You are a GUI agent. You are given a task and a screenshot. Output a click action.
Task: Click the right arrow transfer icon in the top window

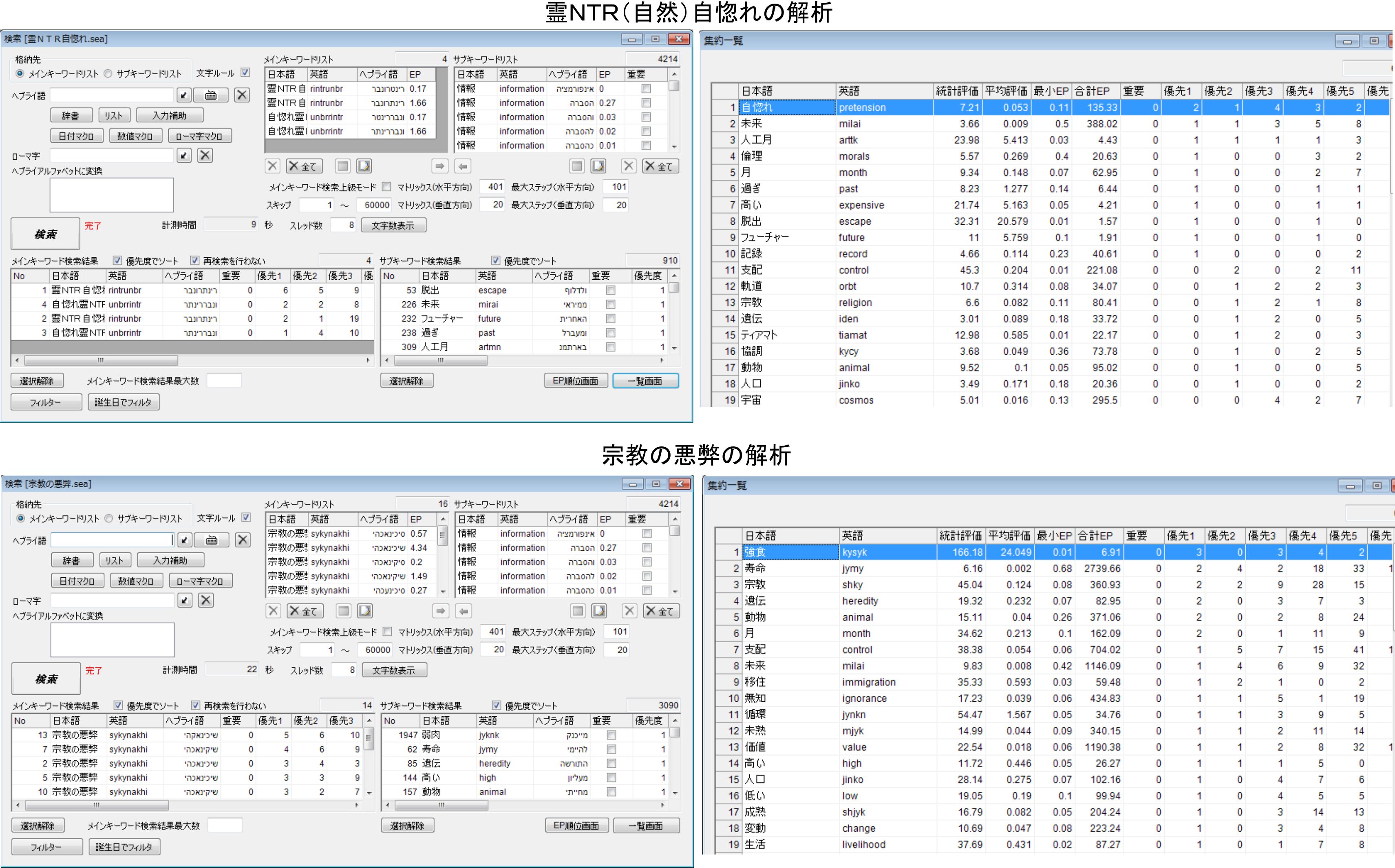click(x=439, y=166)
